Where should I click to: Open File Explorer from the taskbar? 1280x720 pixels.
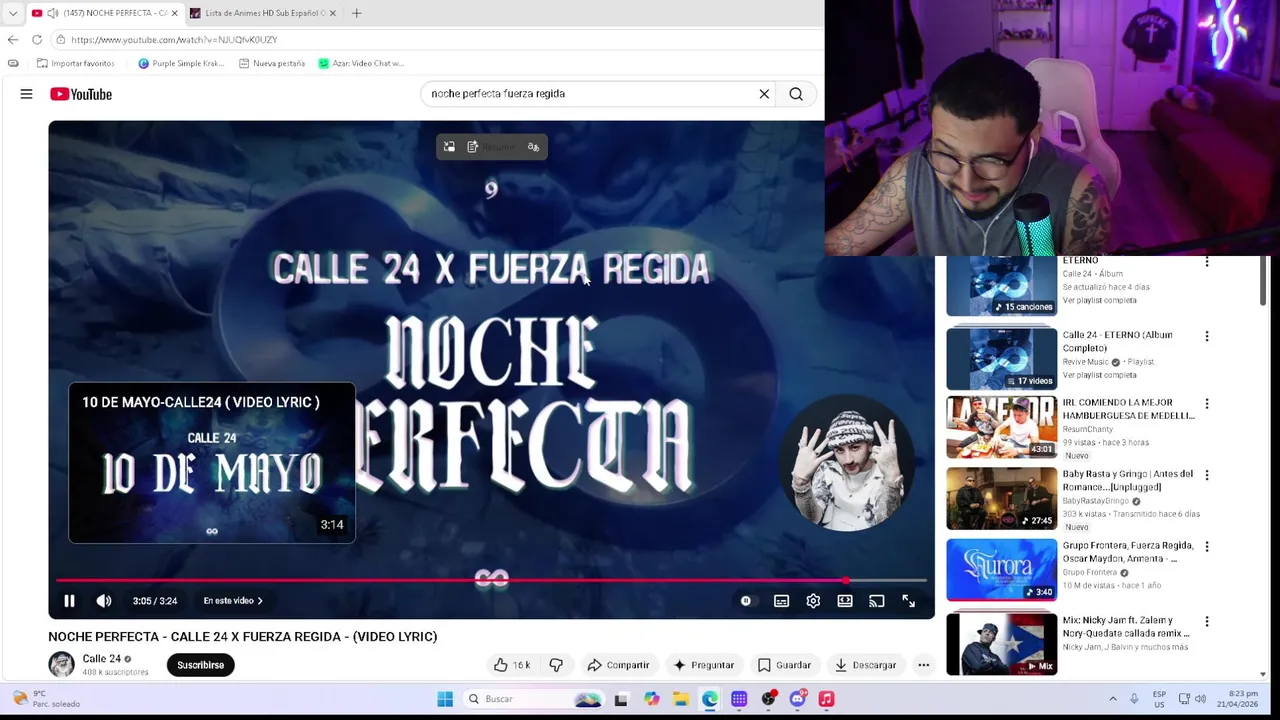(680, 699)
